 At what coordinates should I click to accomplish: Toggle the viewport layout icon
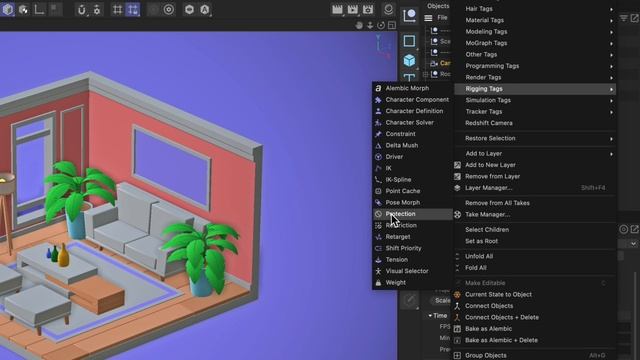click(x=392, y=25)
